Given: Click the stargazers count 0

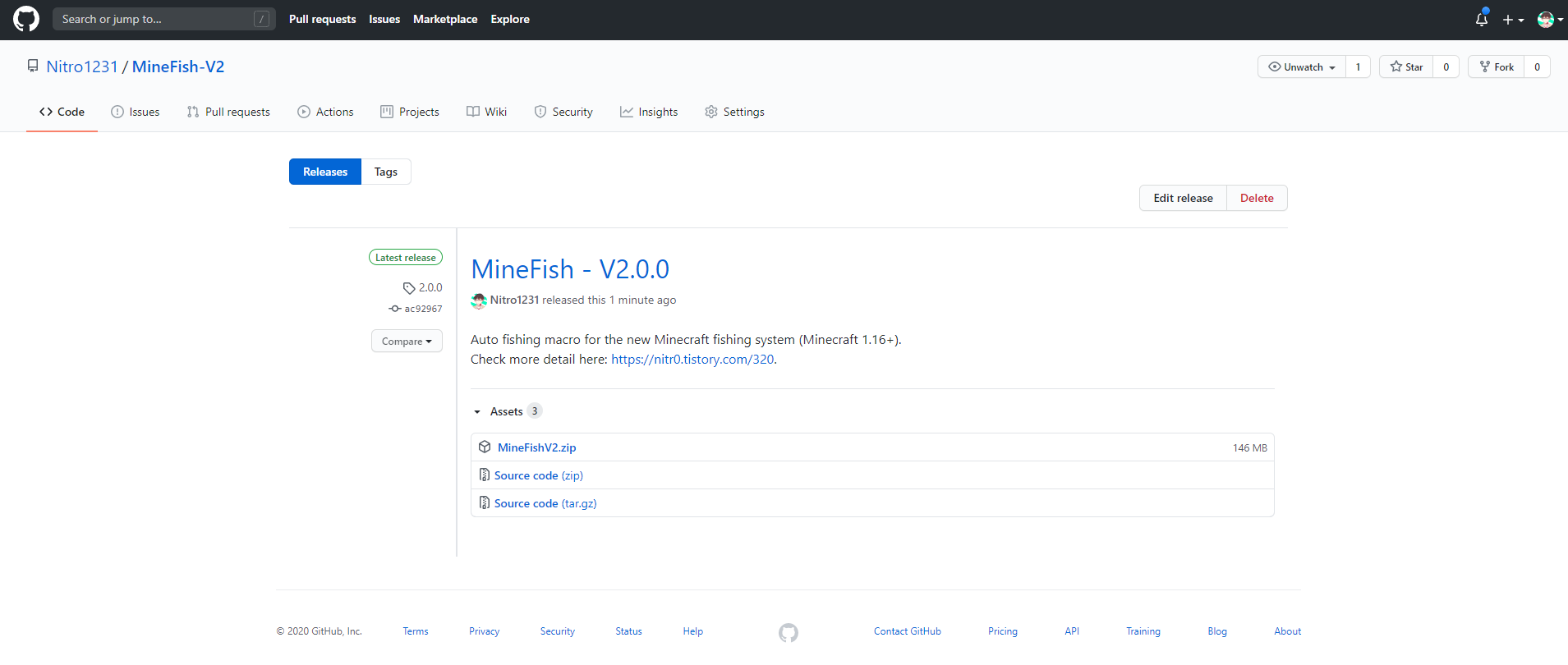Looking at the screenshot, I should tap(1446, 66).
